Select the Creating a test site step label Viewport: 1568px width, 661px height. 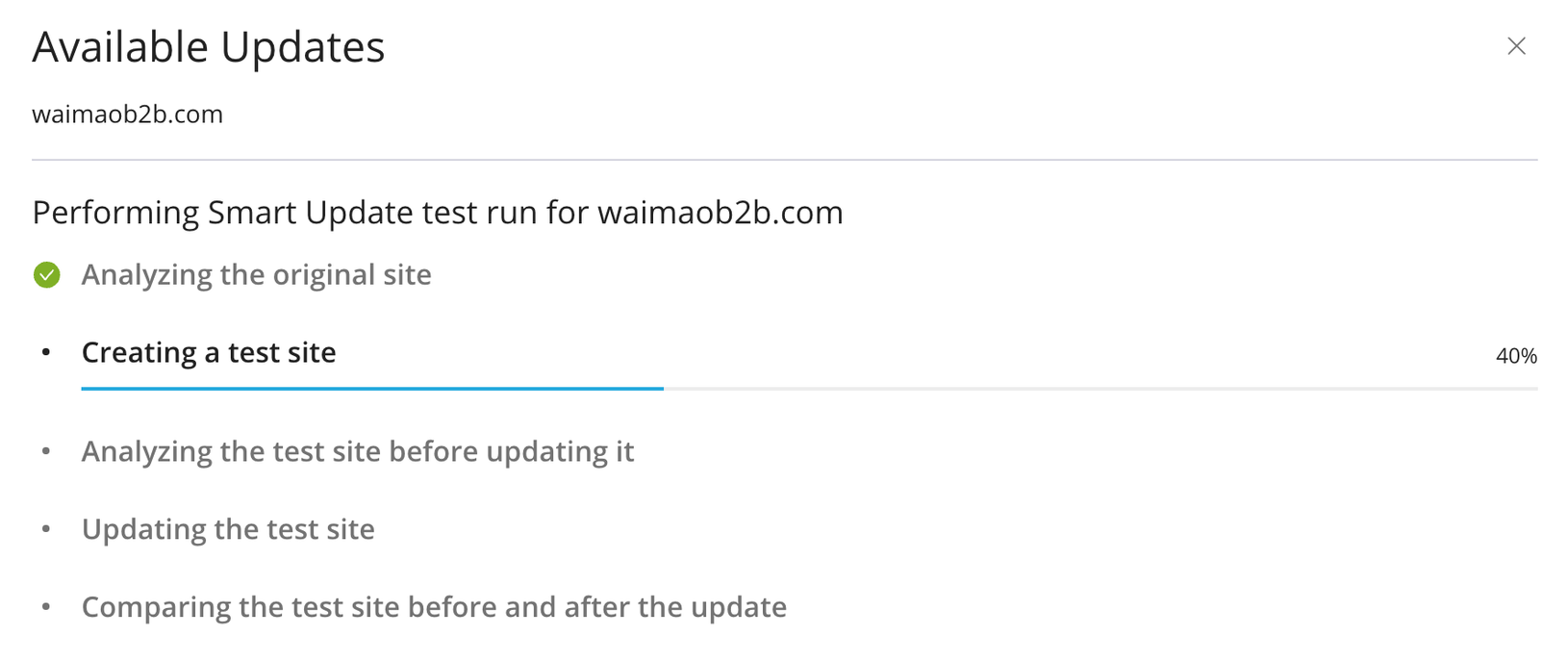pos(208,353)
